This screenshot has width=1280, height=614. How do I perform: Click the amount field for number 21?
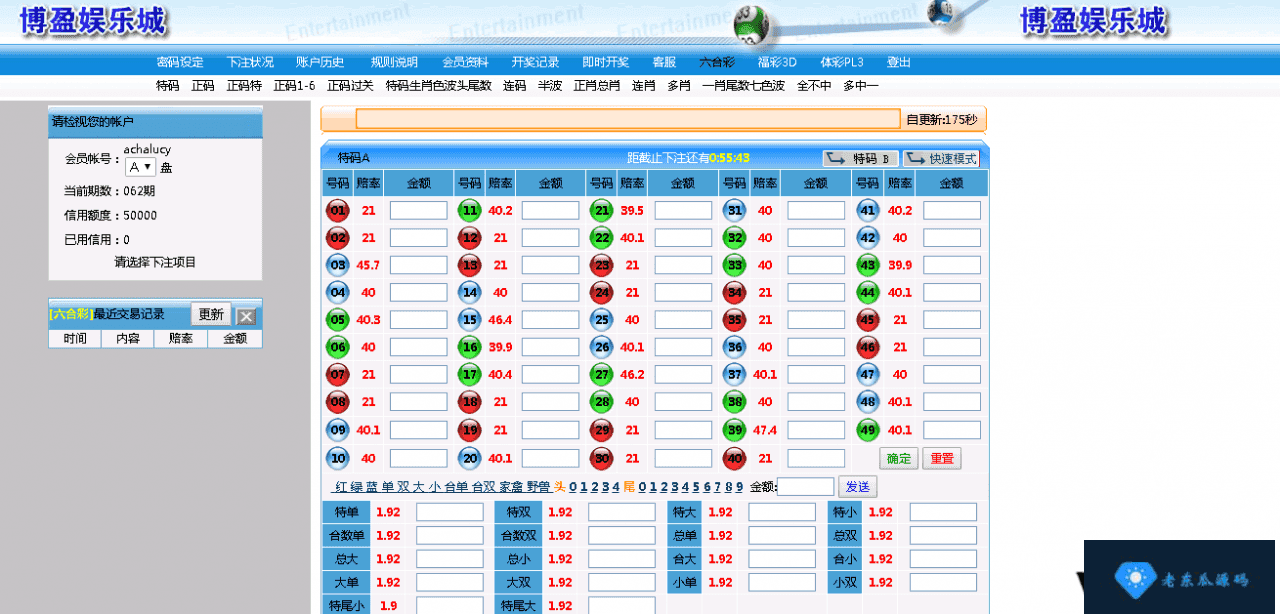[683, 211]
